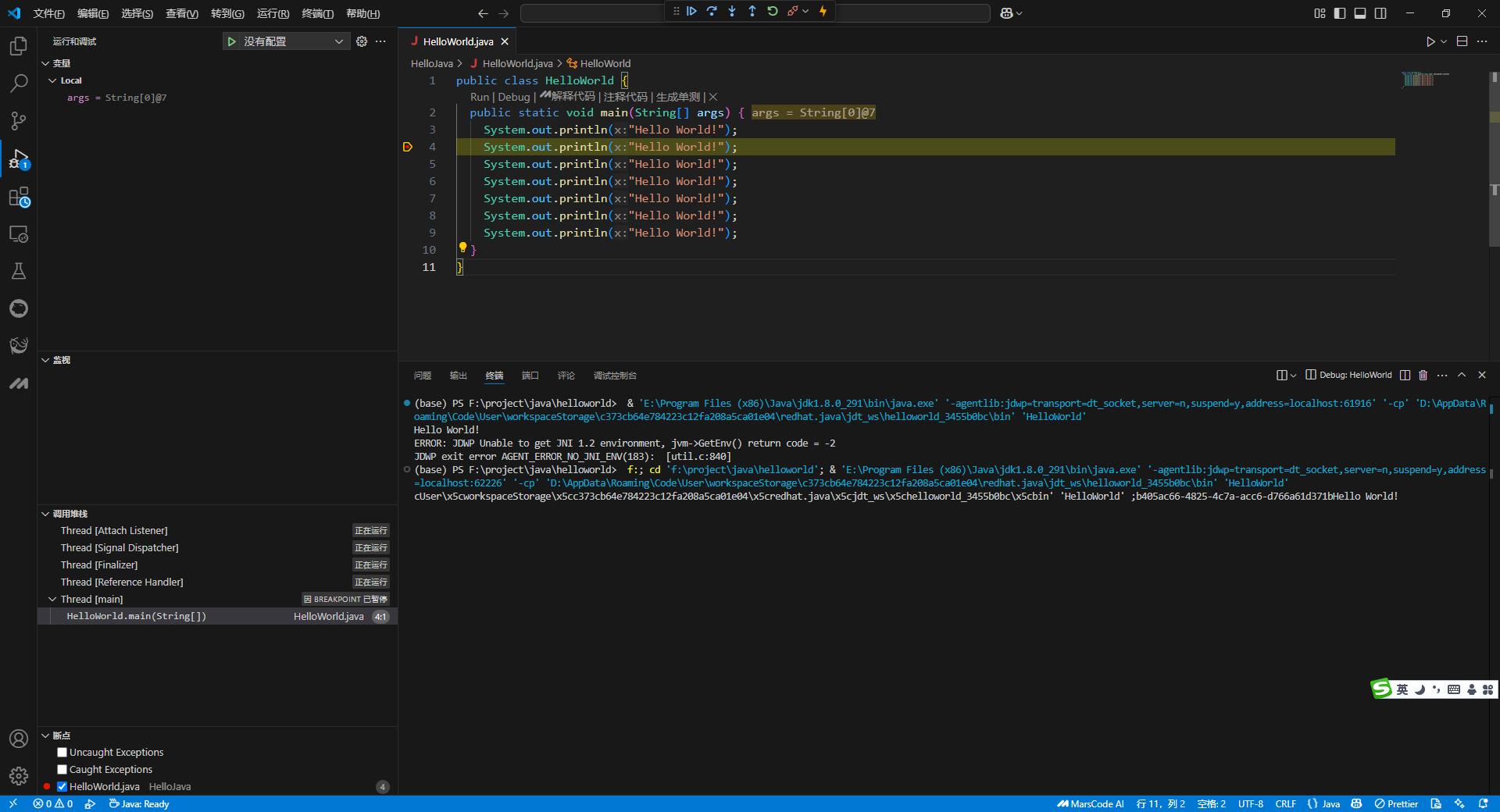The height and width of the screenshot is (812, 1500).
Task: Click the Step Into debug icon
Action: pyautogui.click(x=731, y=11)
